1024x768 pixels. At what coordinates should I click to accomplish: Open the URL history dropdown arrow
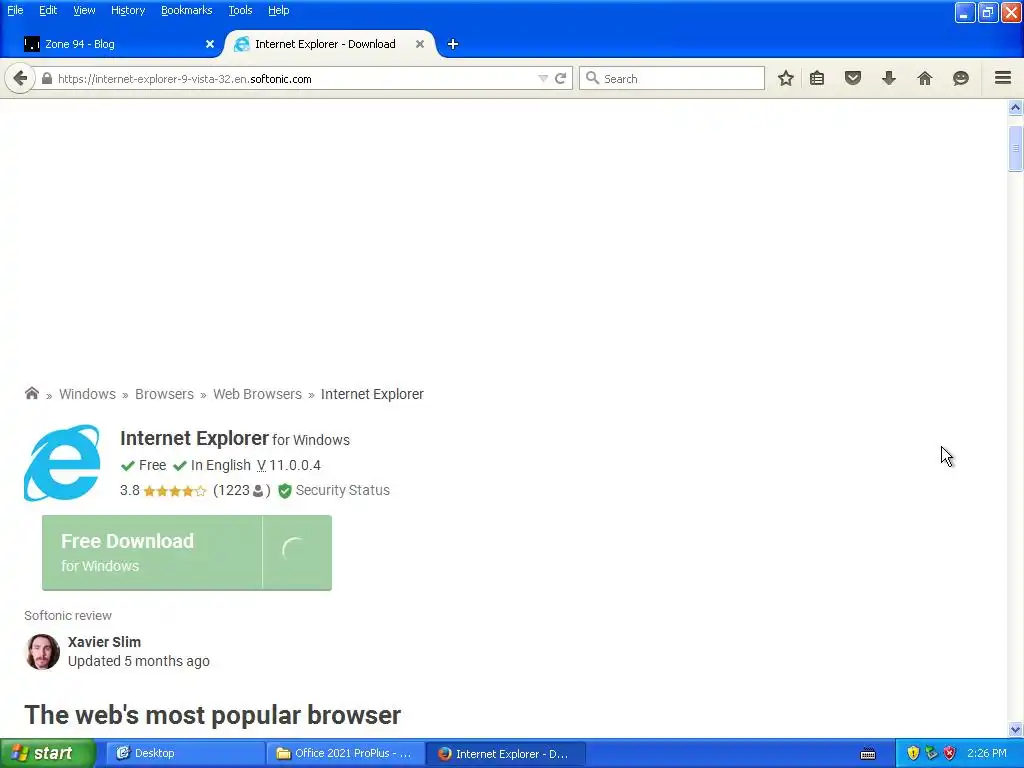pyautogui.click(x=543, y=78)
